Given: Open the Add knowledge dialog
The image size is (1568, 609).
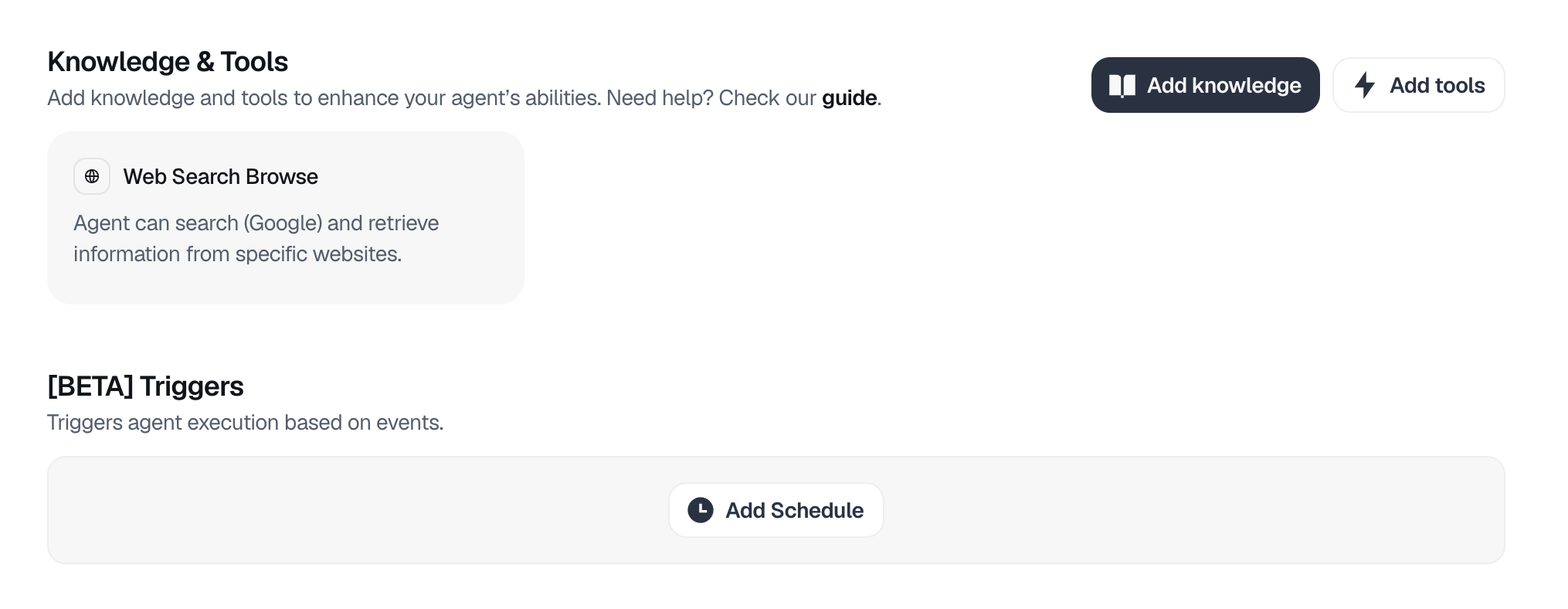Looking at the screenshot, I should (x=1205, y=85).
